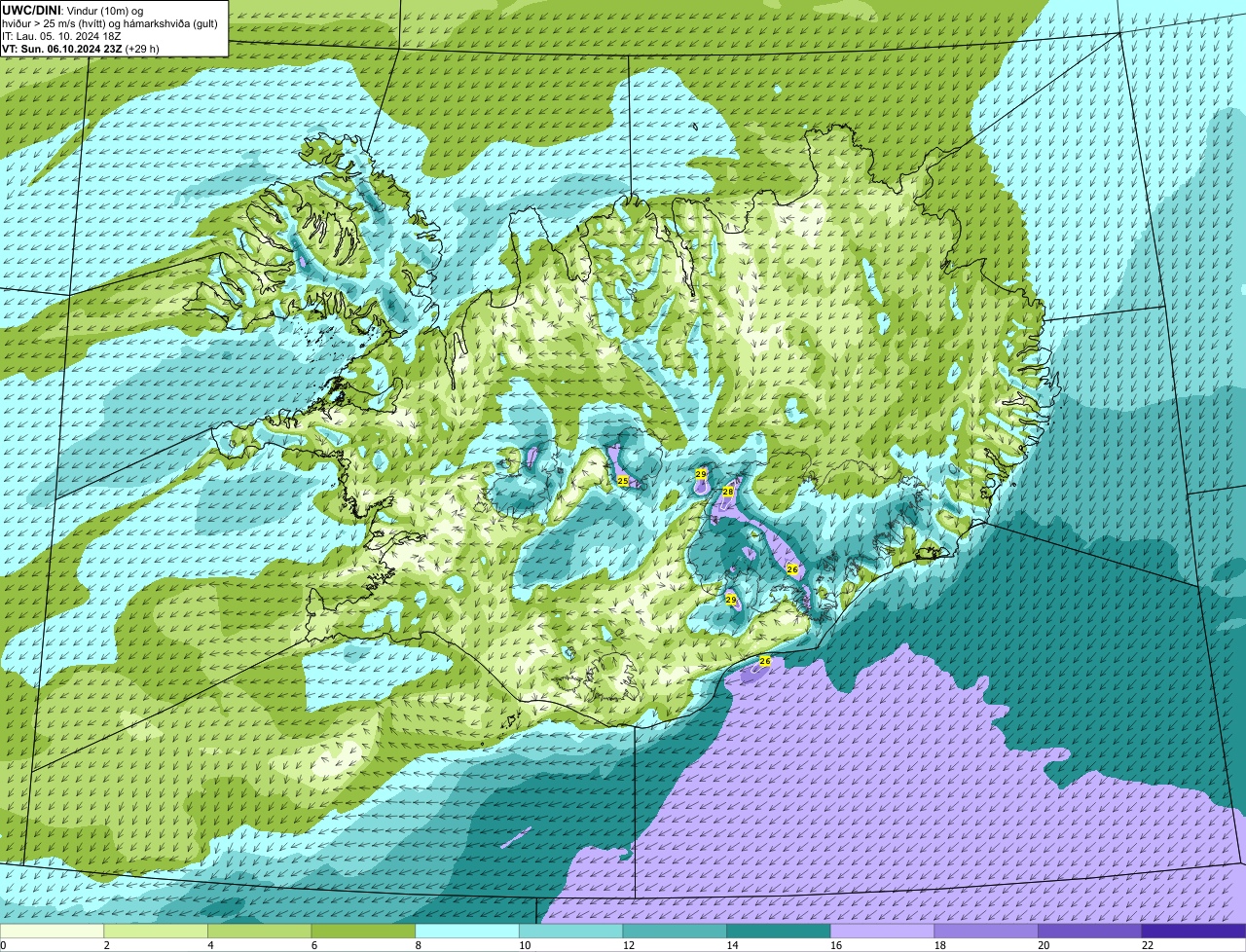Click the legend scale label '6'
This screenshot has width=1246, height=952.
[313, 945]
